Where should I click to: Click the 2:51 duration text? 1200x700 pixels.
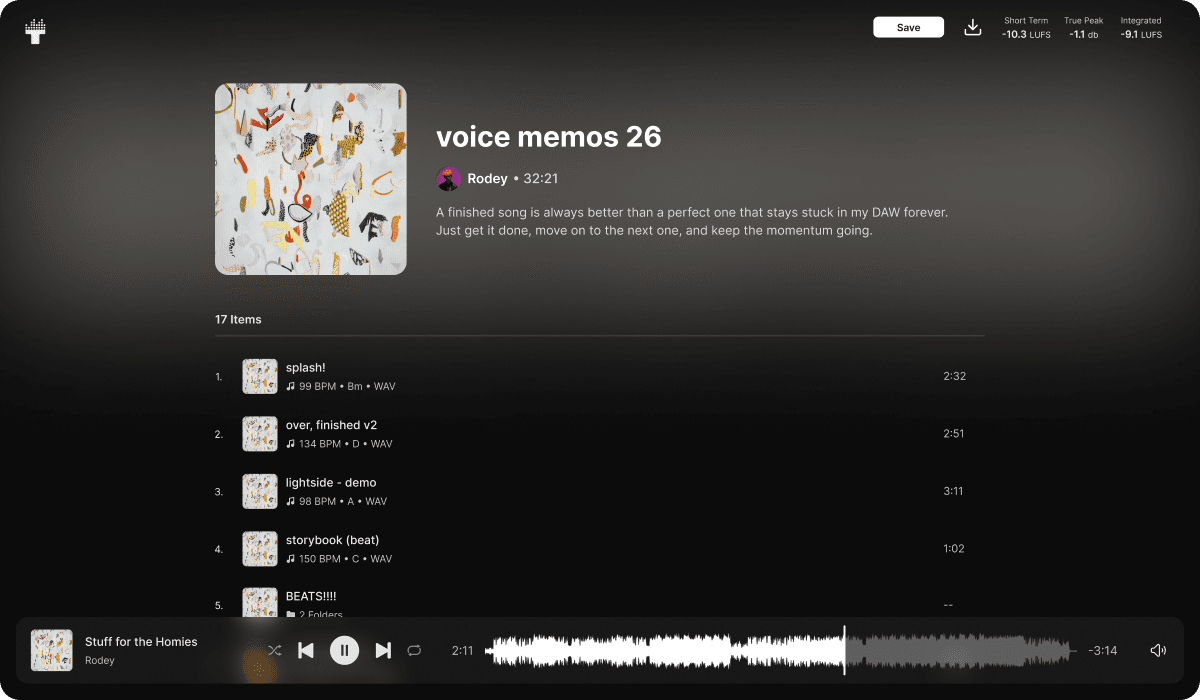click(954, 434)
